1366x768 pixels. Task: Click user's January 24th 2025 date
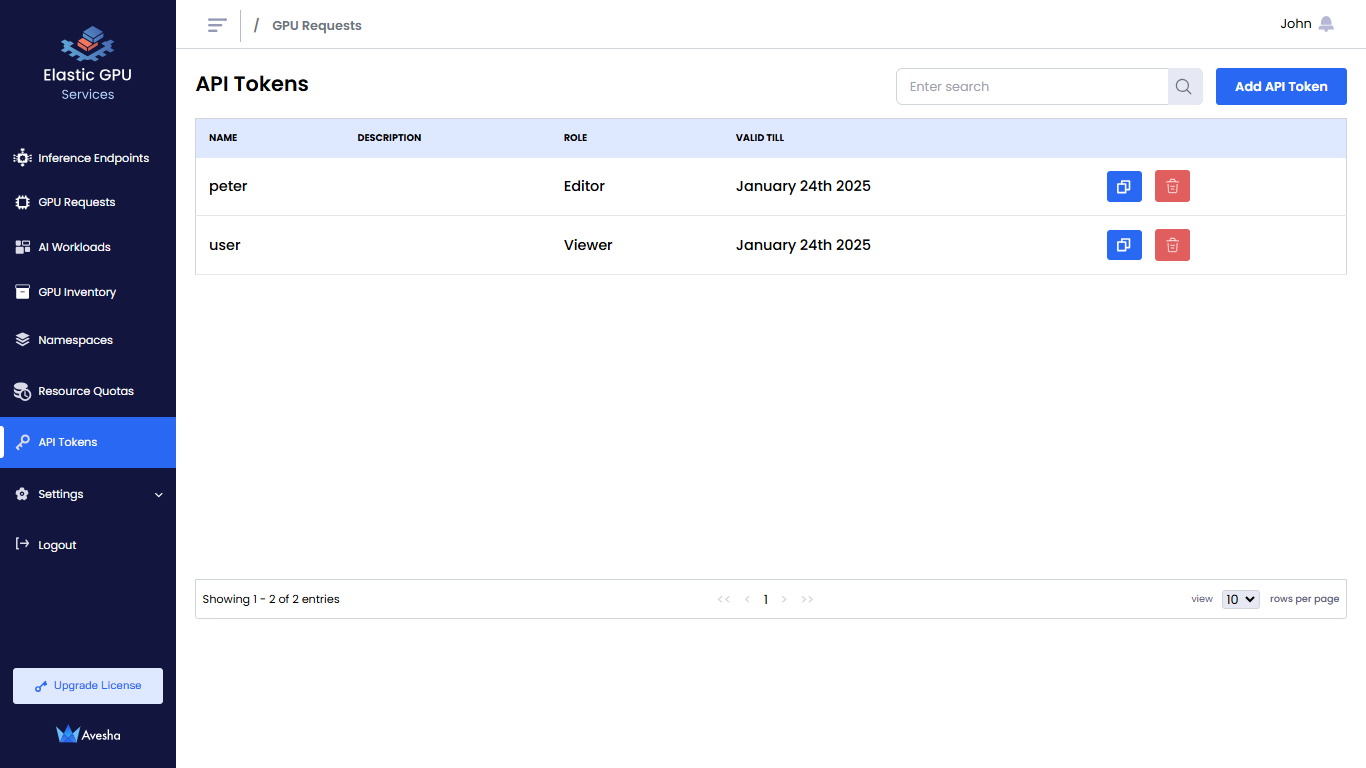(803, 245)
